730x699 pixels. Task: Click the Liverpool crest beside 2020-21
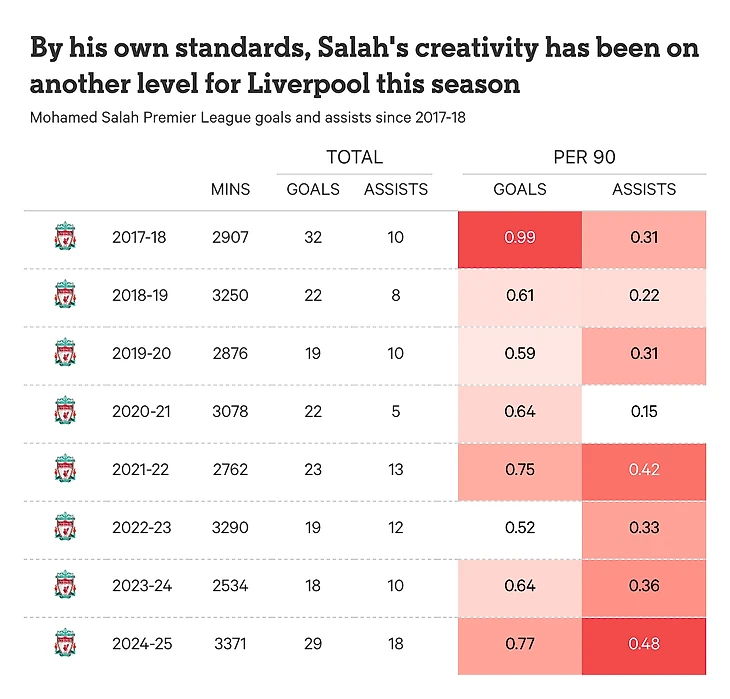coord(65,412)
